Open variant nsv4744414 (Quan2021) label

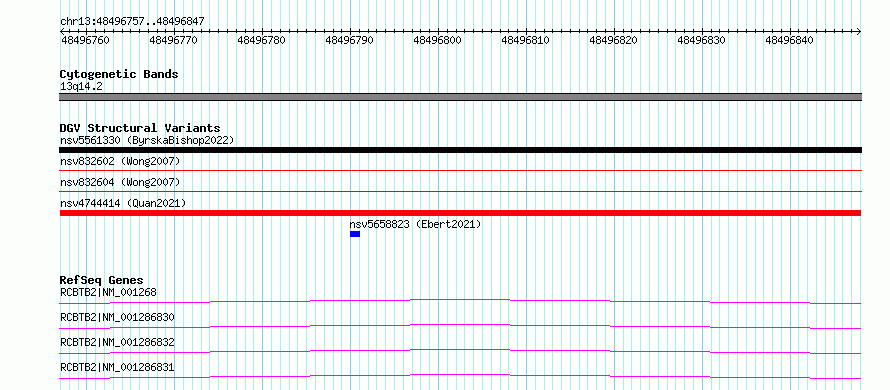point(123,203)
